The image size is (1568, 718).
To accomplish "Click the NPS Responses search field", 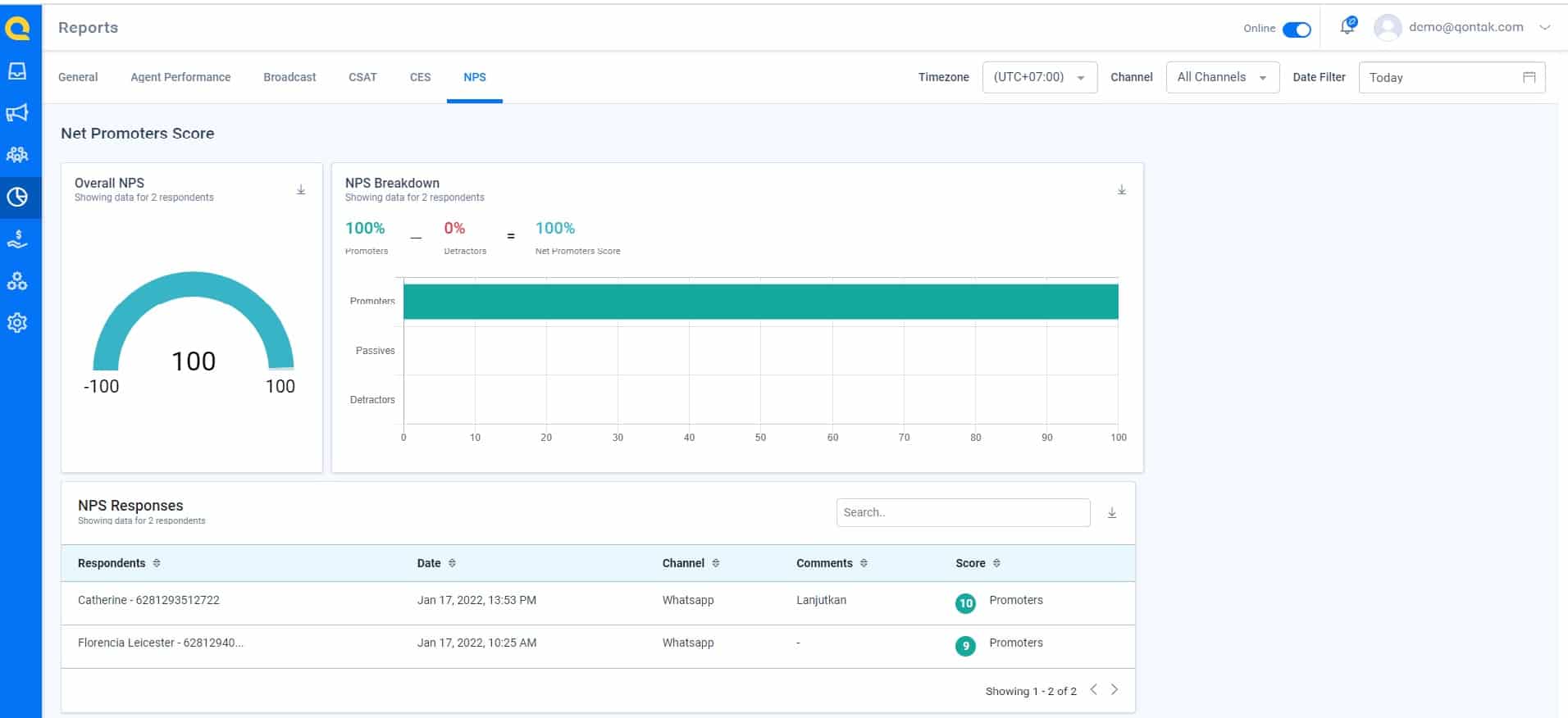I will pos(963,513).
